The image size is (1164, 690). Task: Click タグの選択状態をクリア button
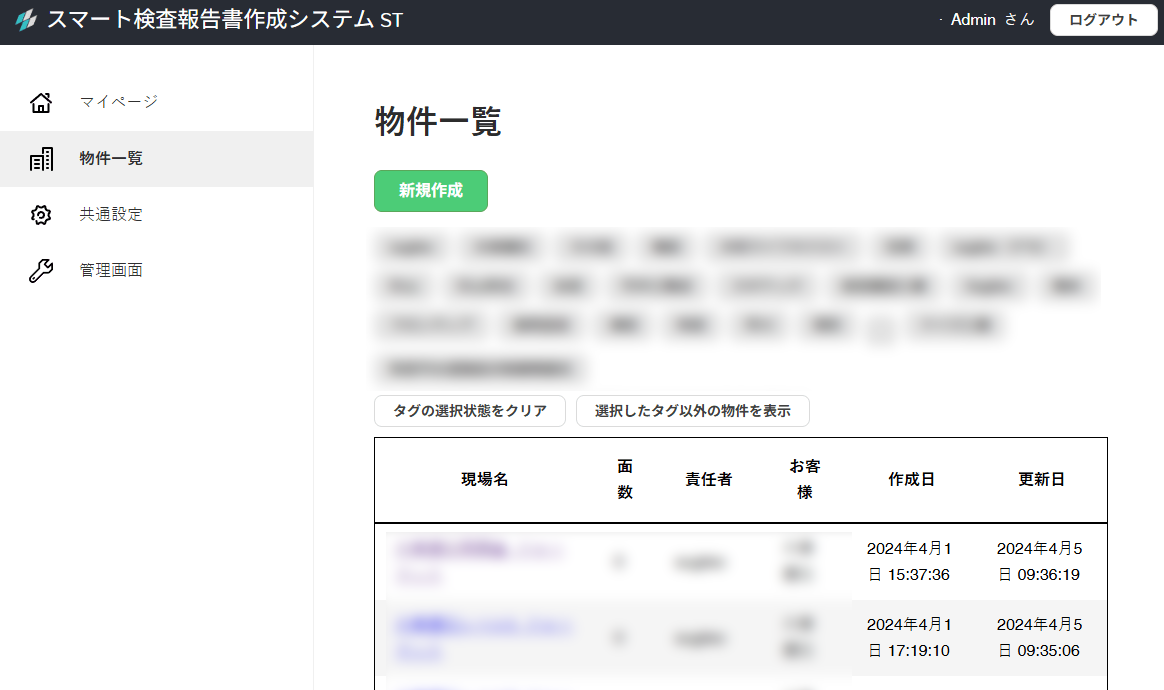(x=470, y=411)
